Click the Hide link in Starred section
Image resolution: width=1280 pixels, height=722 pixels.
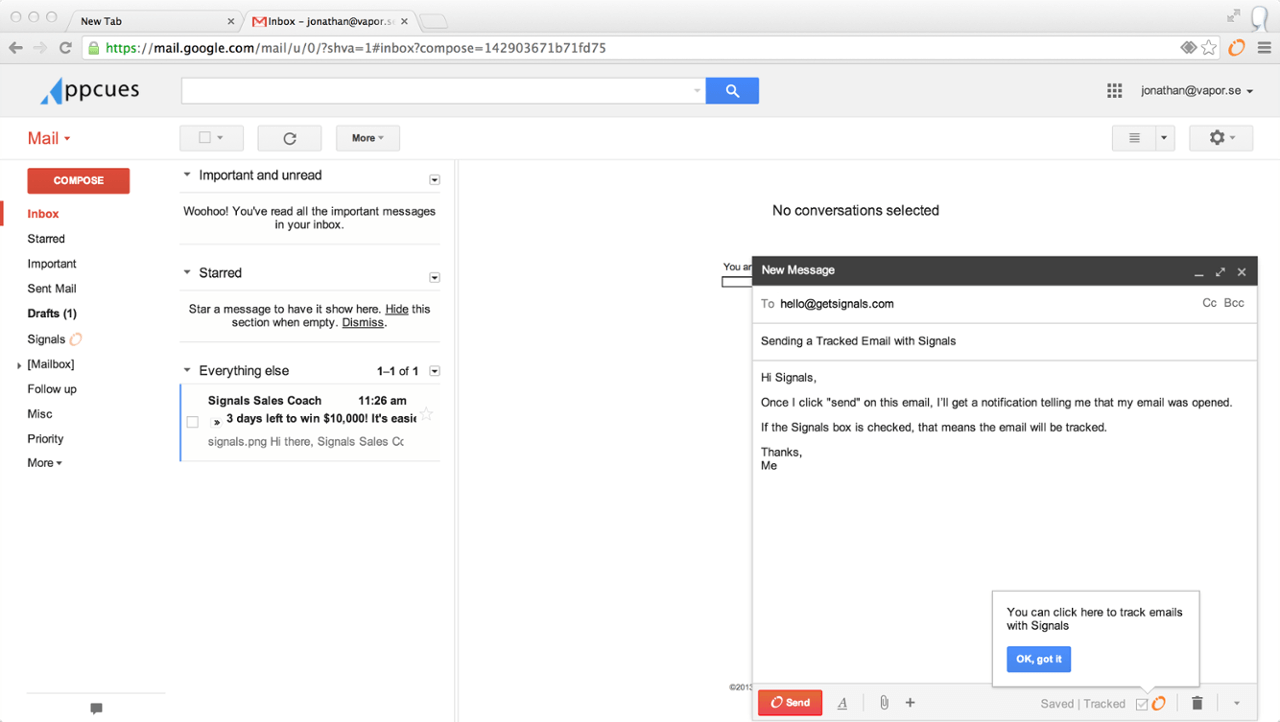[397, 309]
